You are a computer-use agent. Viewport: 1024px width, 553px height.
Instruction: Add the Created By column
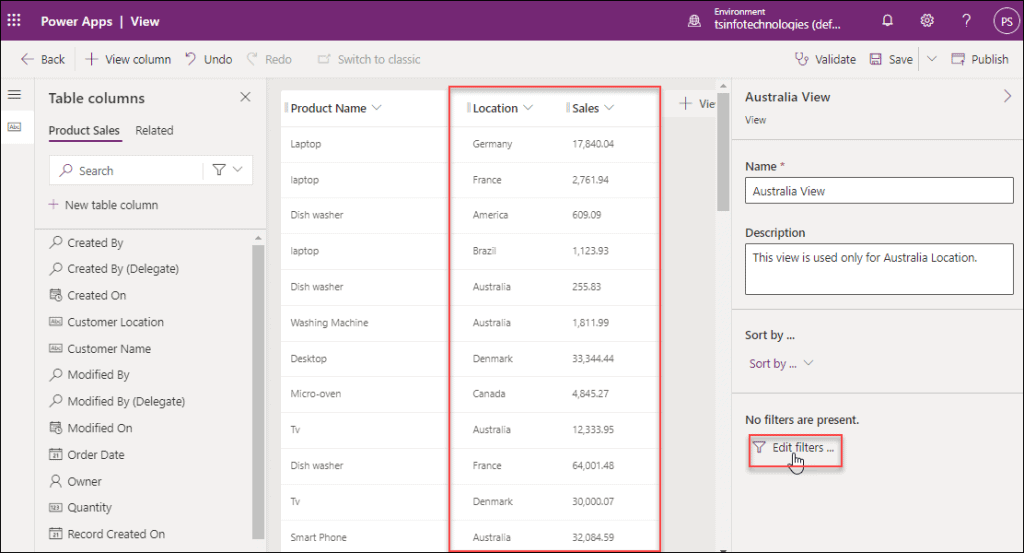pos(86,243)
